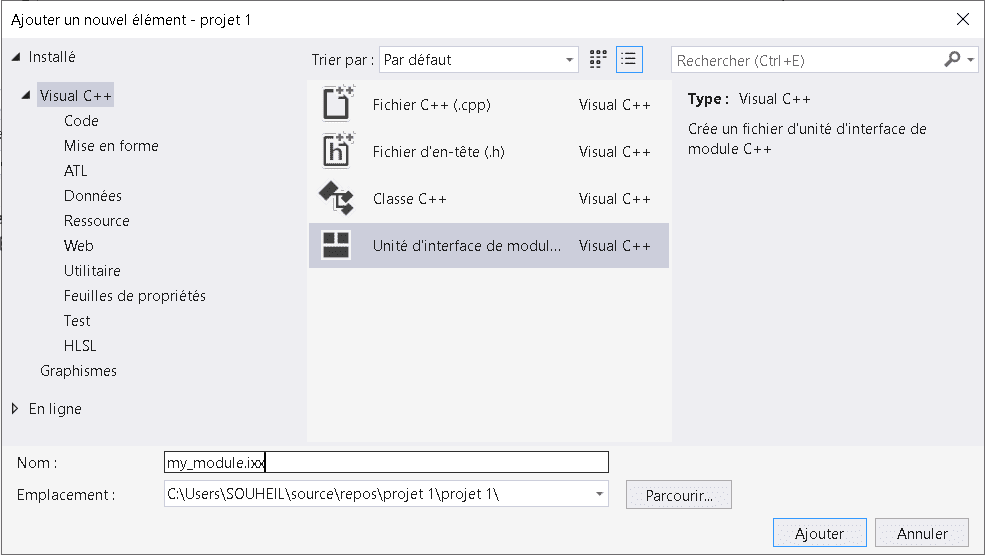Select the Code category
Screen dimensions: 985x555
pyautogui.click(x=81, y=121)
